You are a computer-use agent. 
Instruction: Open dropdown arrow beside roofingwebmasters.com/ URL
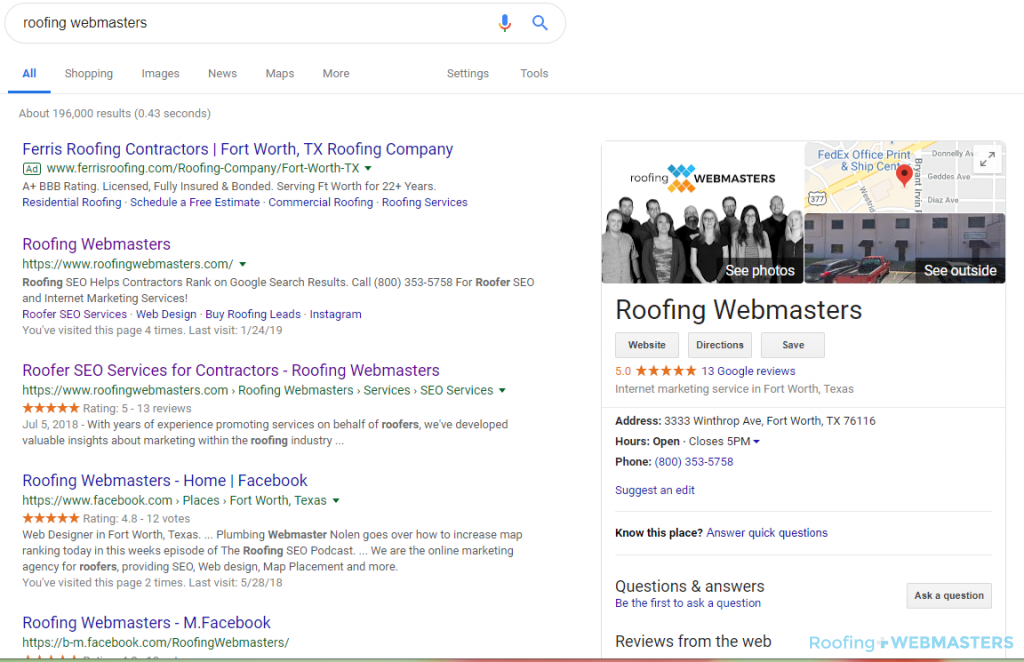pos(243,264)
